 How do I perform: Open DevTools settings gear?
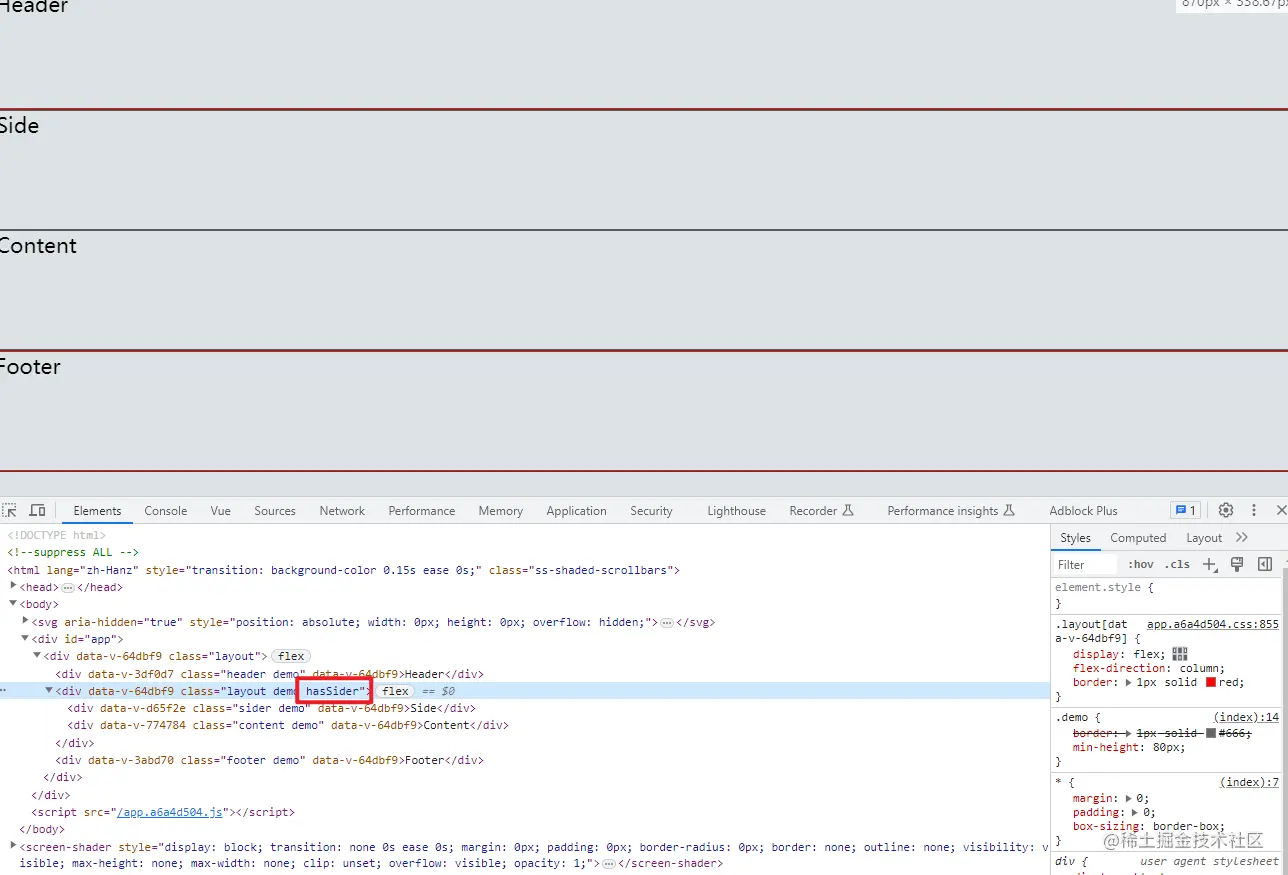pos(1226,510)
